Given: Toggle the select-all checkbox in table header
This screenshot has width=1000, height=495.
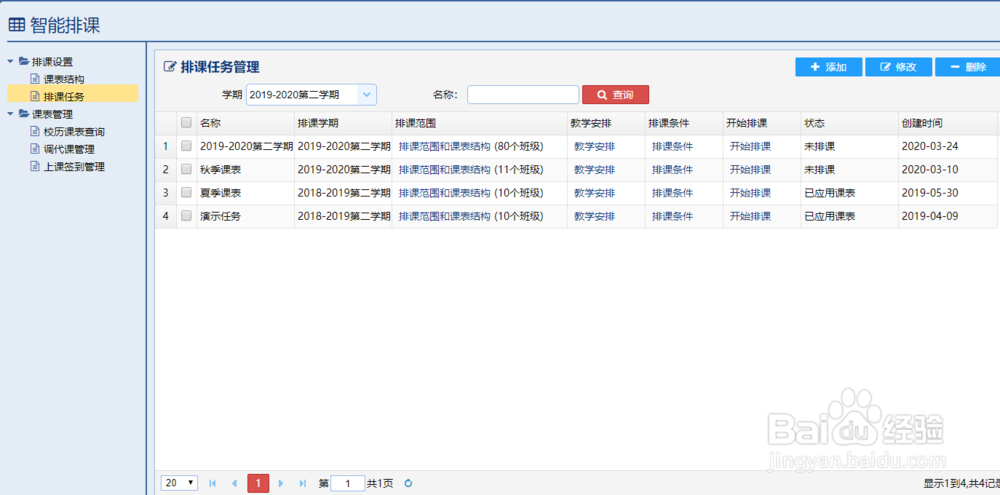Looking at the screenshot, I should tap(186, 122).
